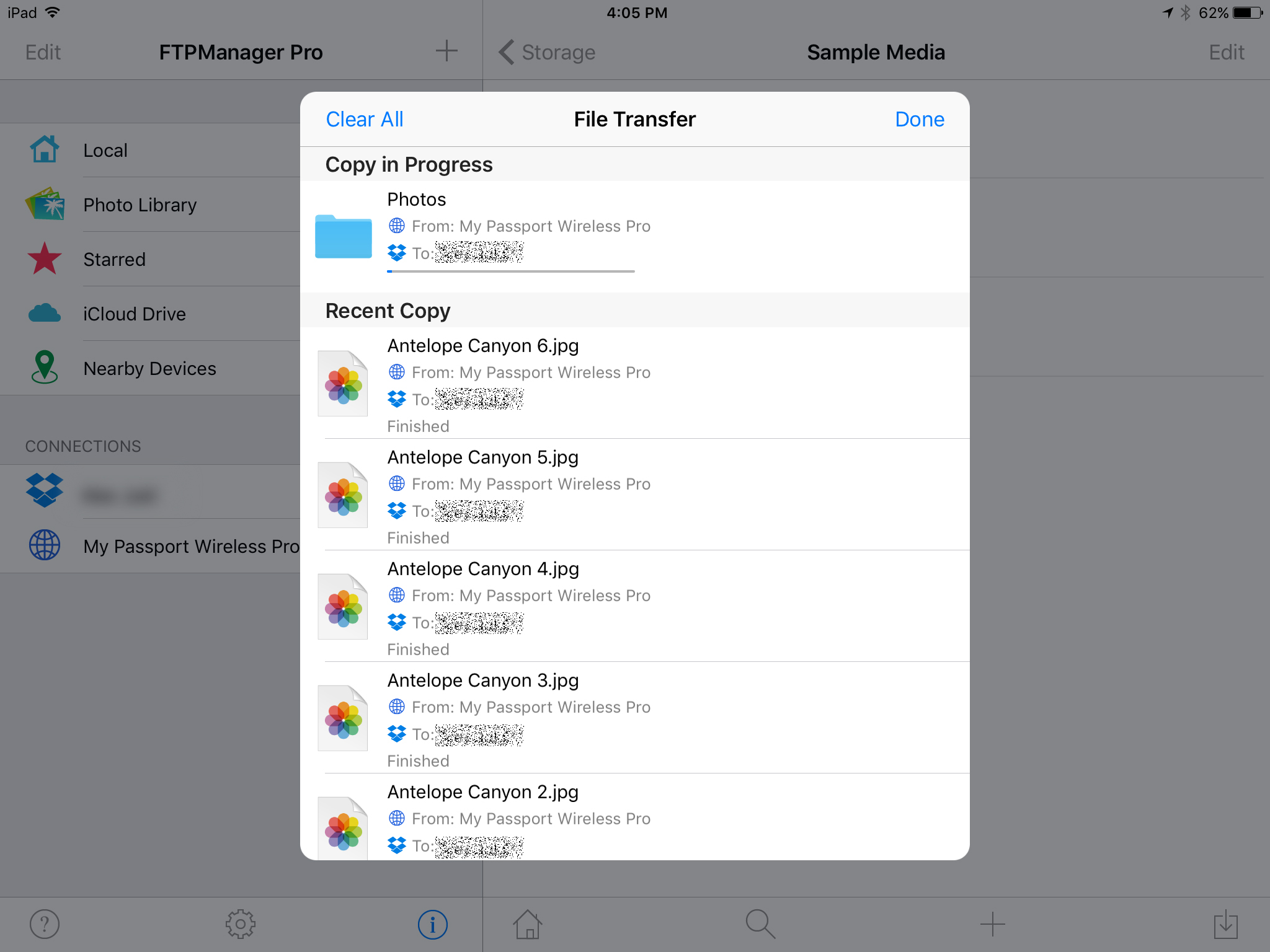The width and height of the screenshot is (1270, 952).
Task: Open Local in the sidebar
Action: click(150, 150)
